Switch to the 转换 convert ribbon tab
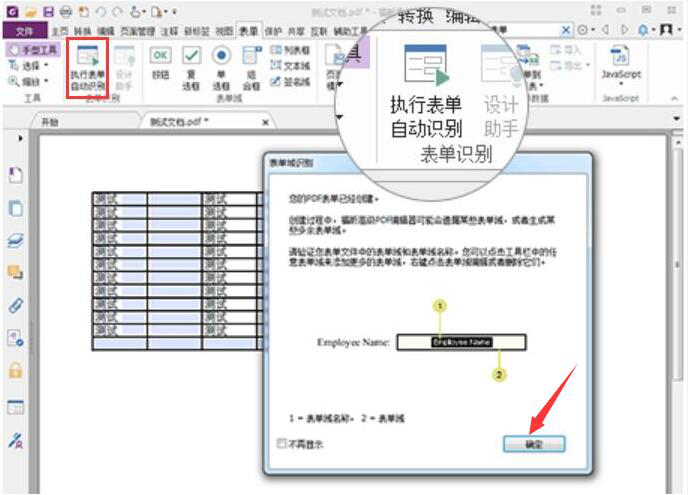Image resolution: width=688 pixels, height=495 pixels. point(82,31)
